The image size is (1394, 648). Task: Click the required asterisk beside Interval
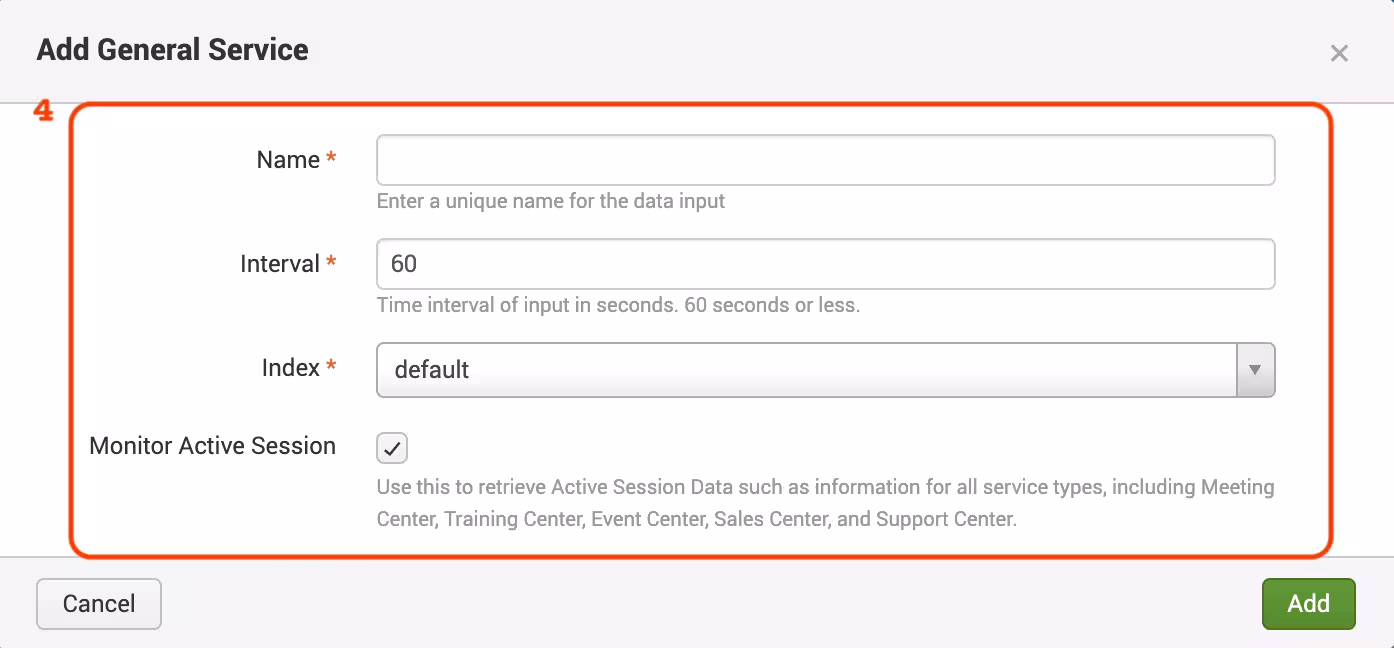point(331,264)
